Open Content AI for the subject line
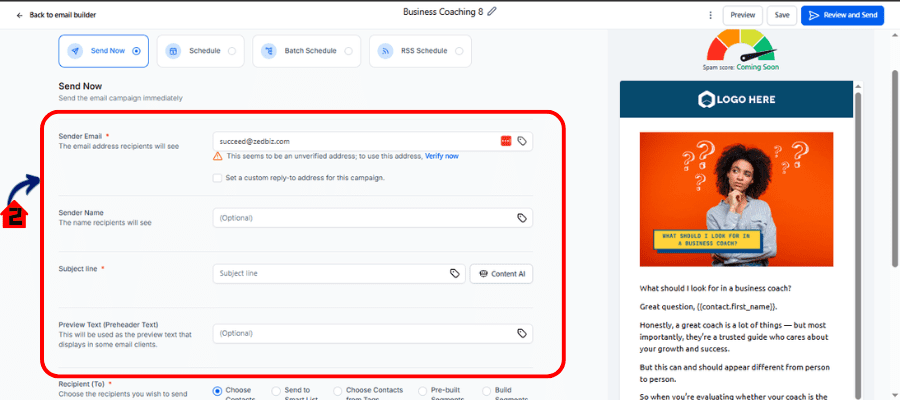Screen dimensions: 900x400 [x=501, y=273]
